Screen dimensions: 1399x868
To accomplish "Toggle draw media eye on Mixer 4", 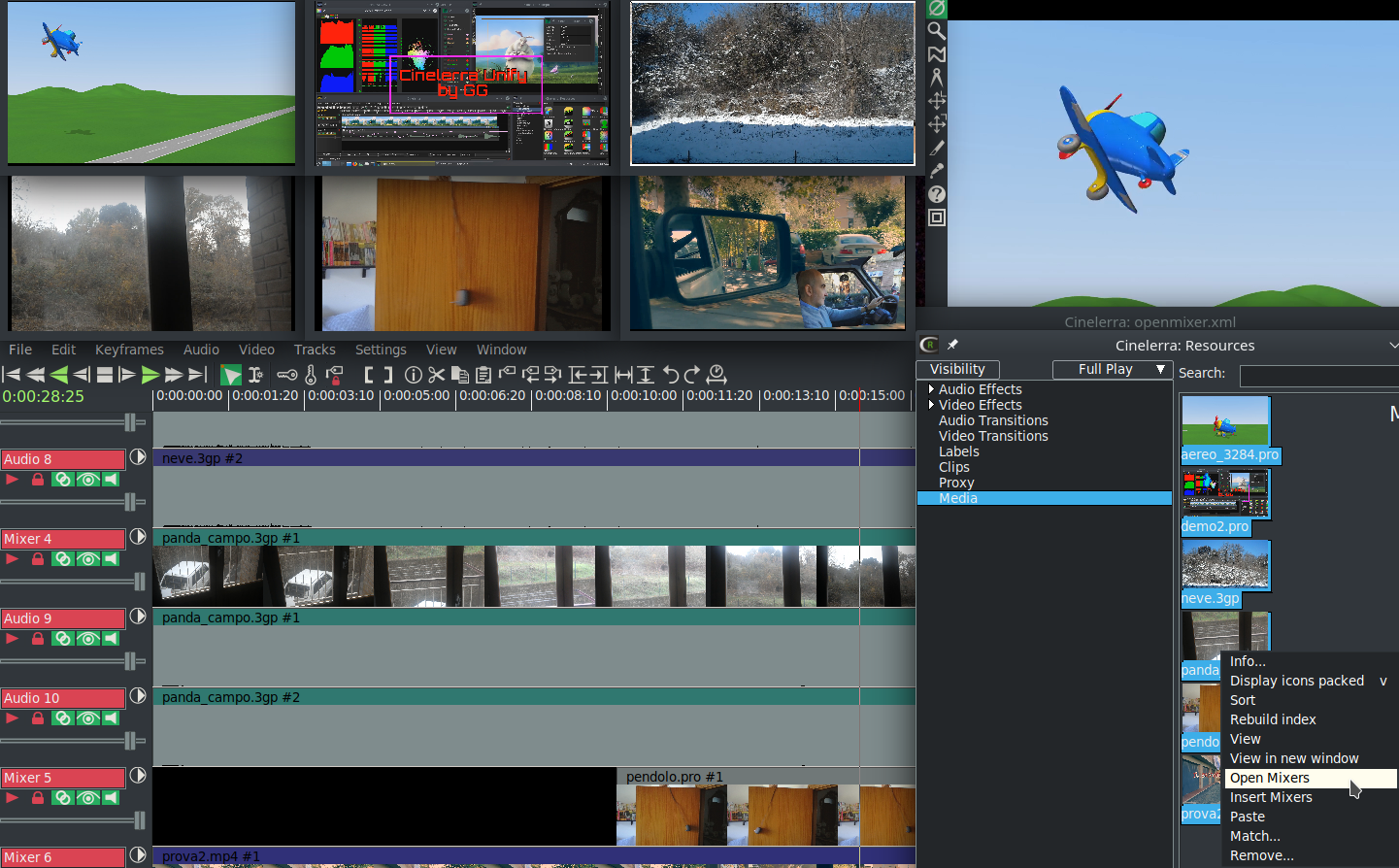I will click(x=88, y=558).
